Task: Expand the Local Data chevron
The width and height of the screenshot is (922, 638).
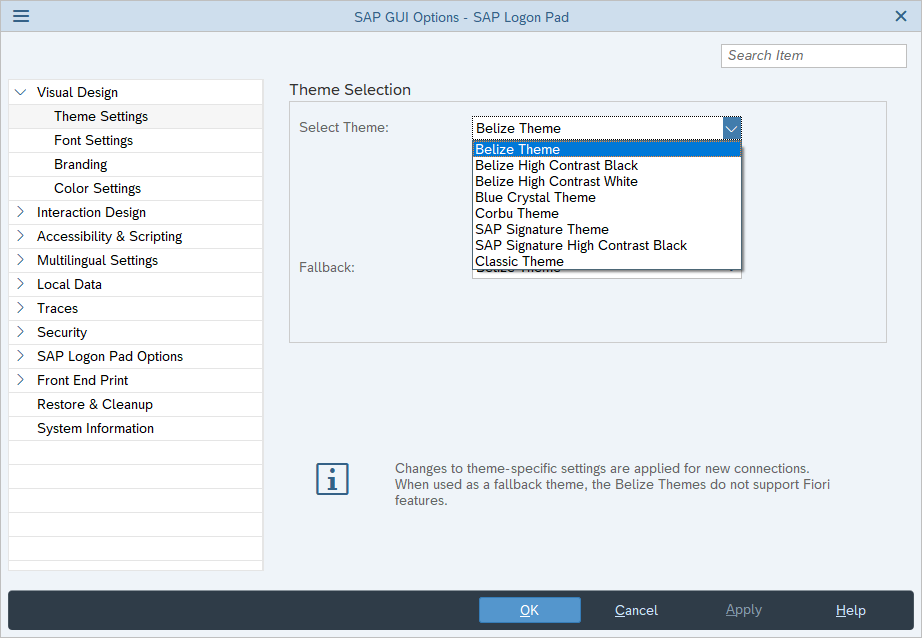Action: [x=21, y=284]
